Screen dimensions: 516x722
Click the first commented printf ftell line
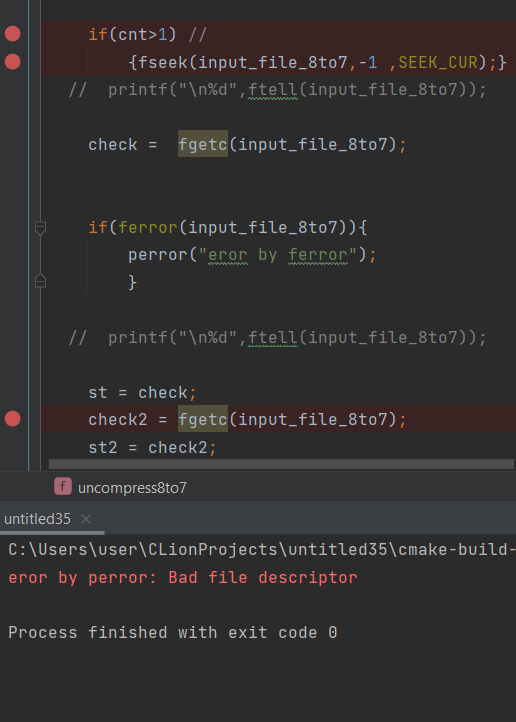click(278, 90)
